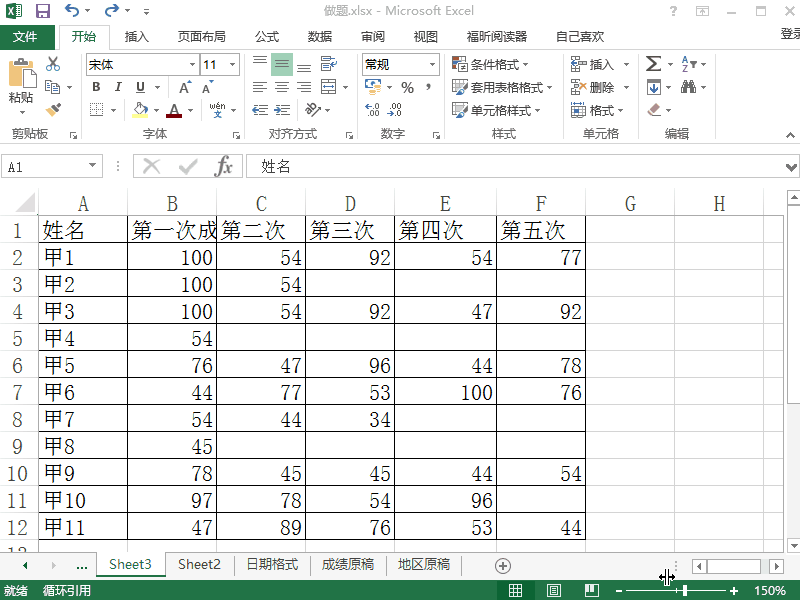
Task: Copy selection using Copy icon
Action: [53, 87]
